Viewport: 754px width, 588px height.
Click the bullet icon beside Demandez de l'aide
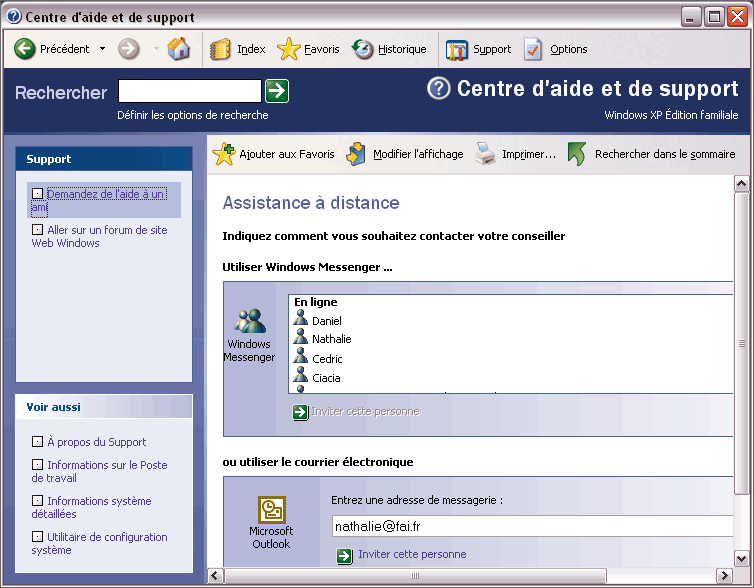[38, 194]
